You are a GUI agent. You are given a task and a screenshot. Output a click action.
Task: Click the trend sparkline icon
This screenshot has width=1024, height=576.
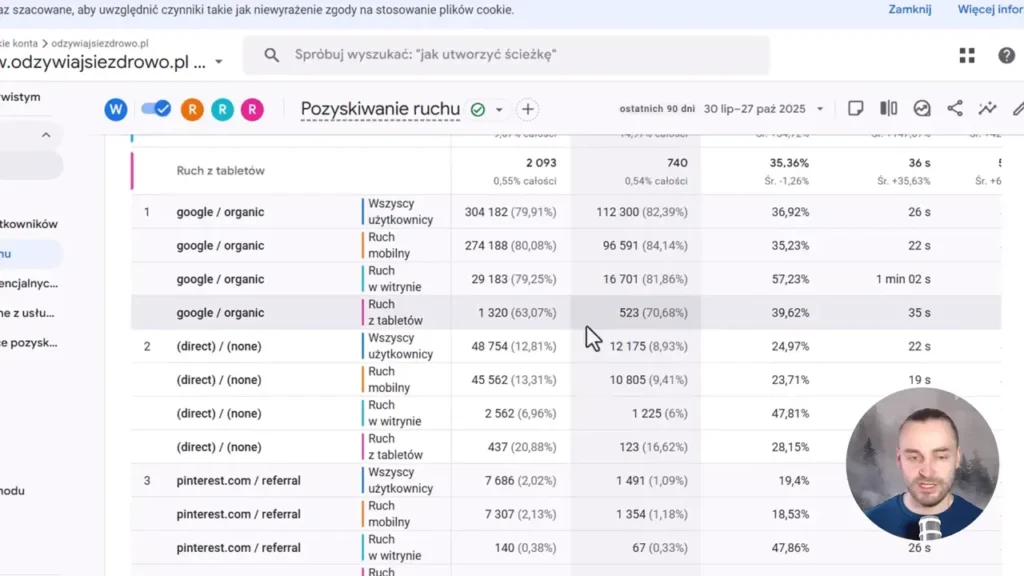coord(987,108)
